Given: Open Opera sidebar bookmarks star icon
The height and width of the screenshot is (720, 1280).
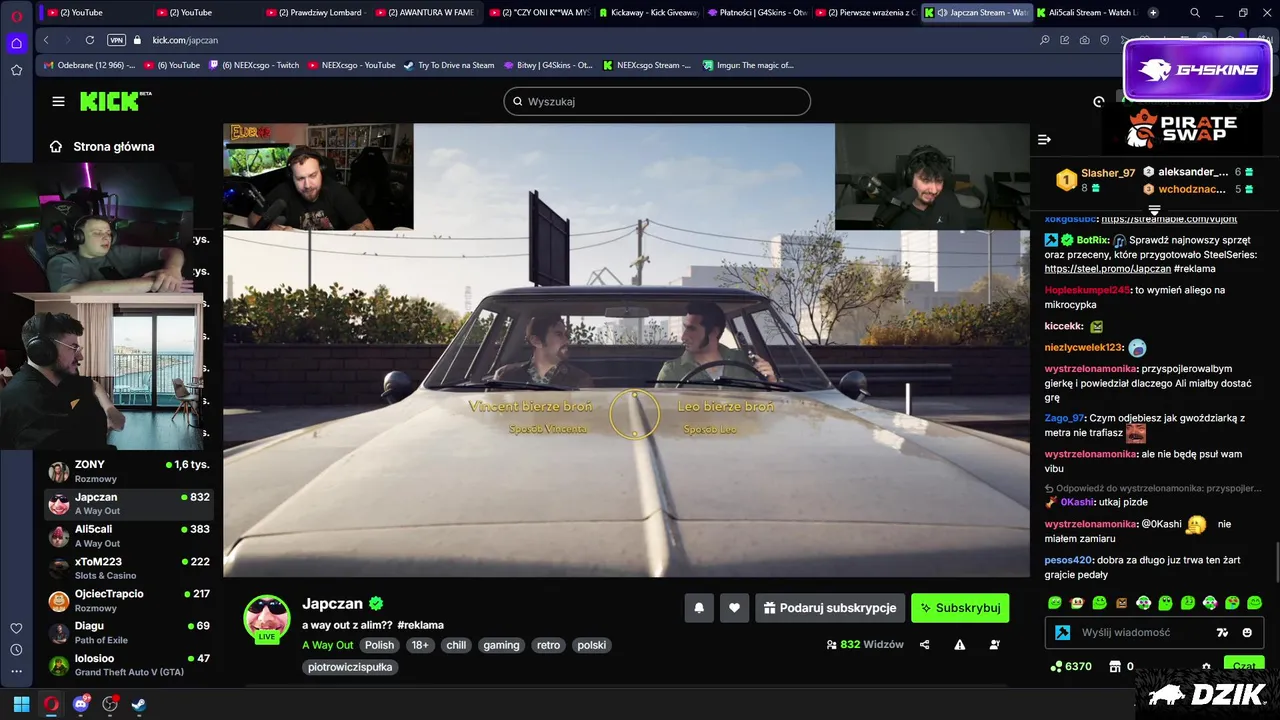Looking at the screenshot, I should pos(16,70).
